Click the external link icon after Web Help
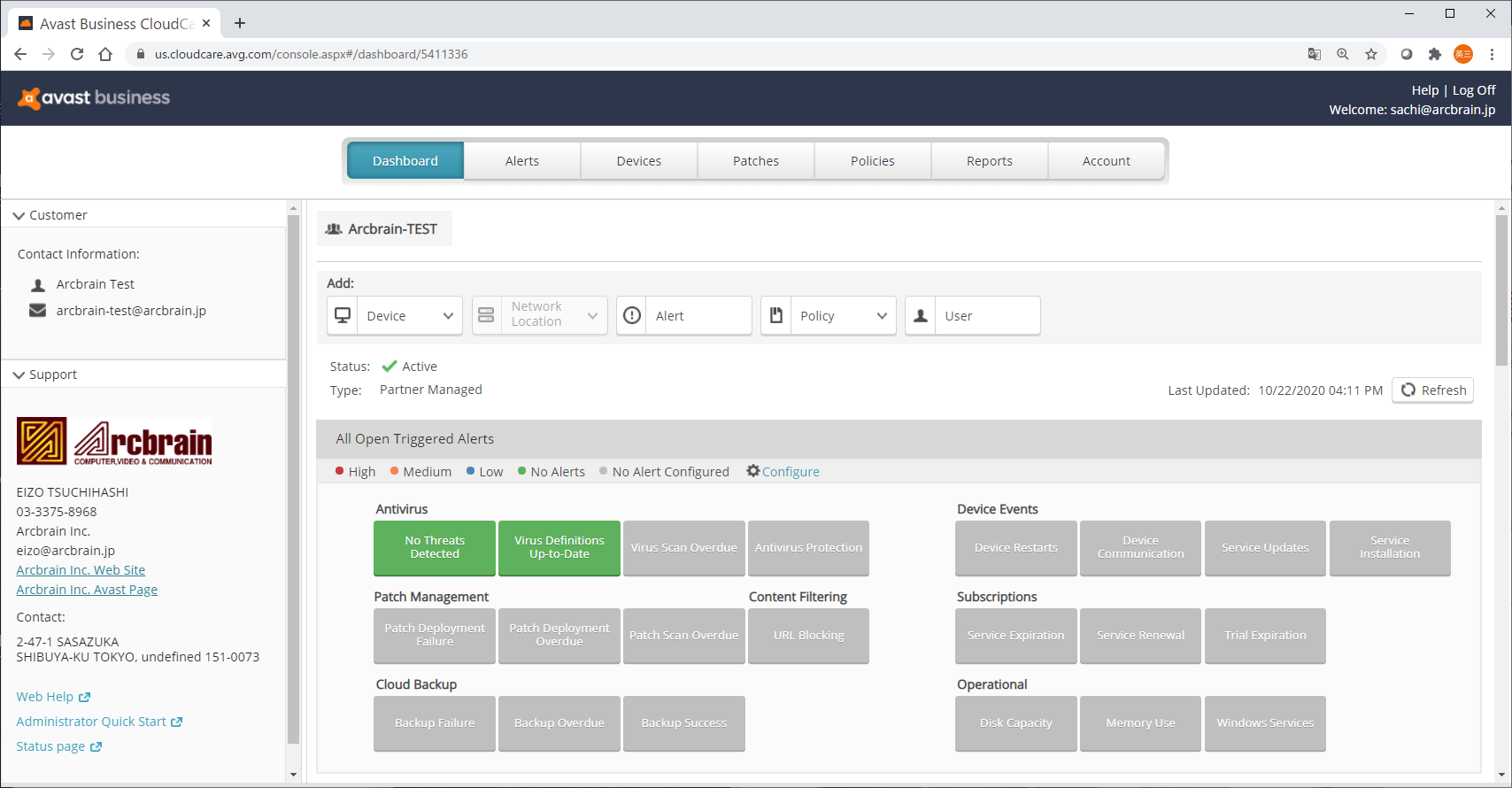 (x=85, y=698)
